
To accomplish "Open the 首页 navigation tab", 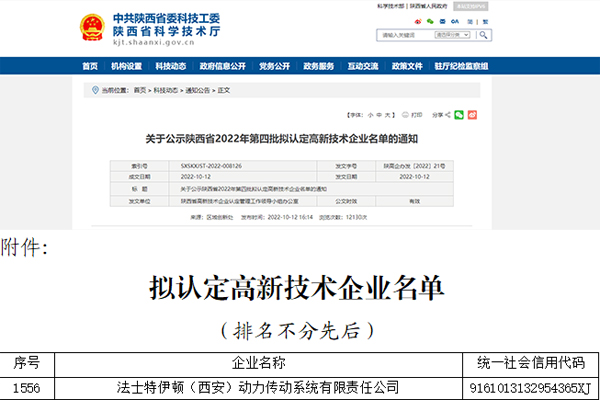I will click(x=90, y=66).
